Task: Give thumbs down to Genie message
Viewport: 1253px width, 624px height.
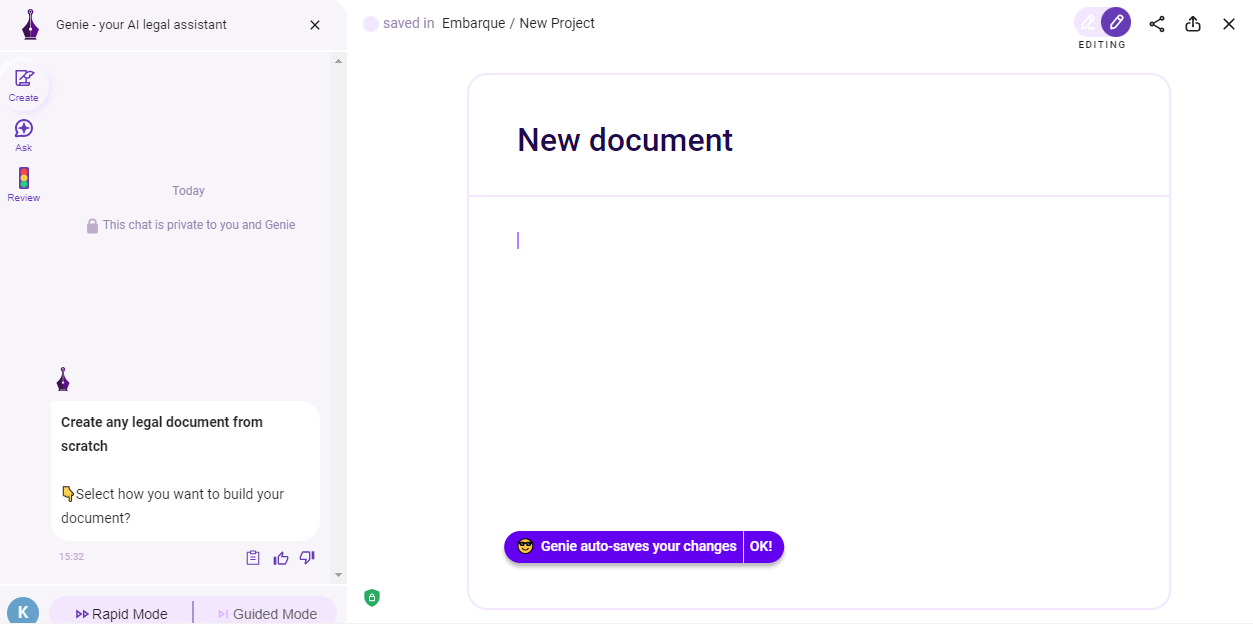Action: [307, 558]
